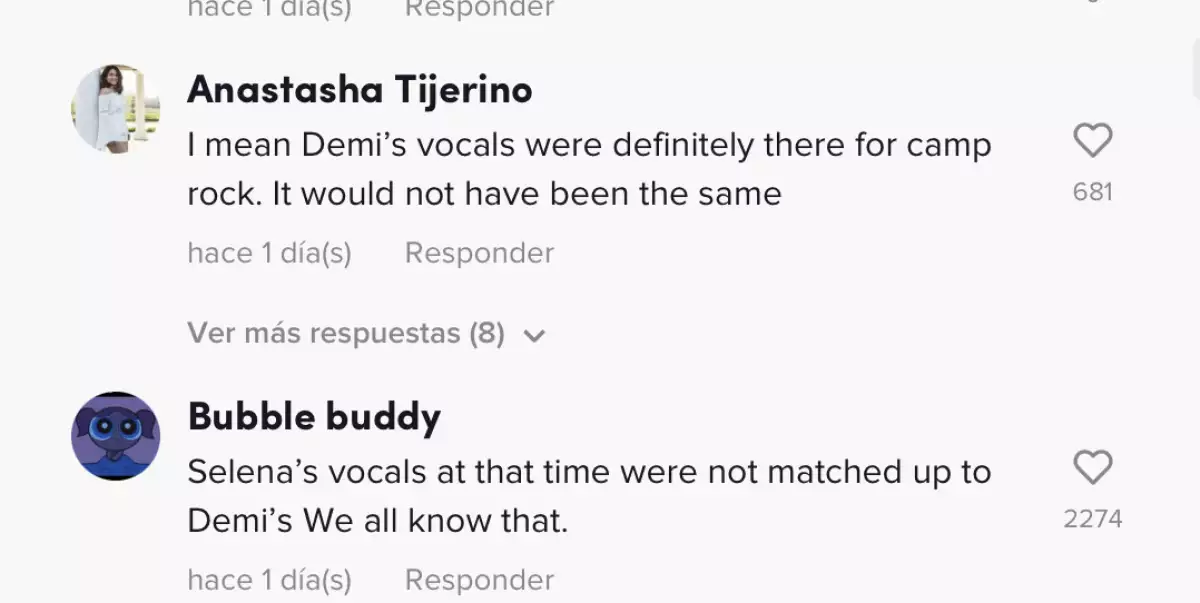
Task: Open the Anastasha Tijerino username link
Action: (x=359, y=90)
